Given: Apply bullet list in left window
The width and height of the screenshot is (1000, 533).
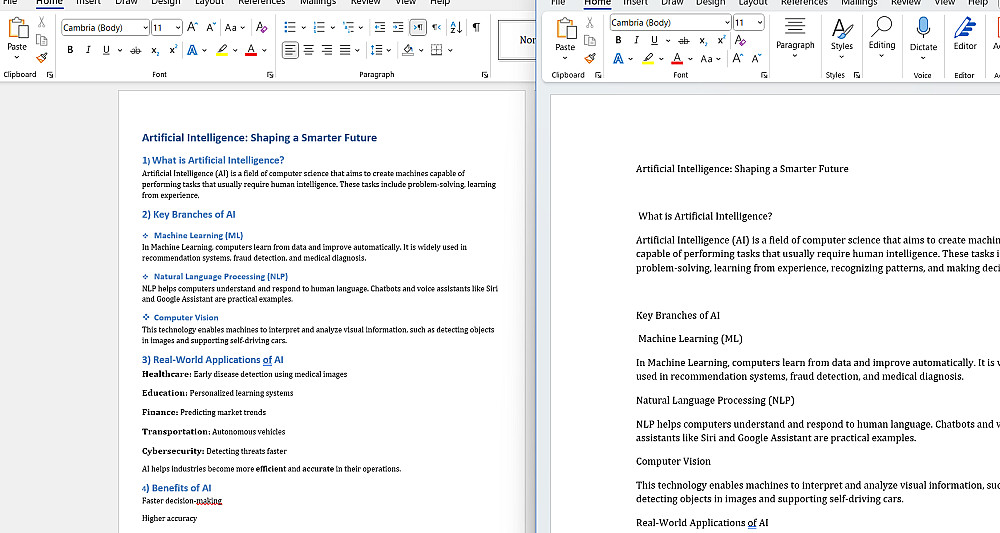Looking at the screenshot, I should [290, 27].
